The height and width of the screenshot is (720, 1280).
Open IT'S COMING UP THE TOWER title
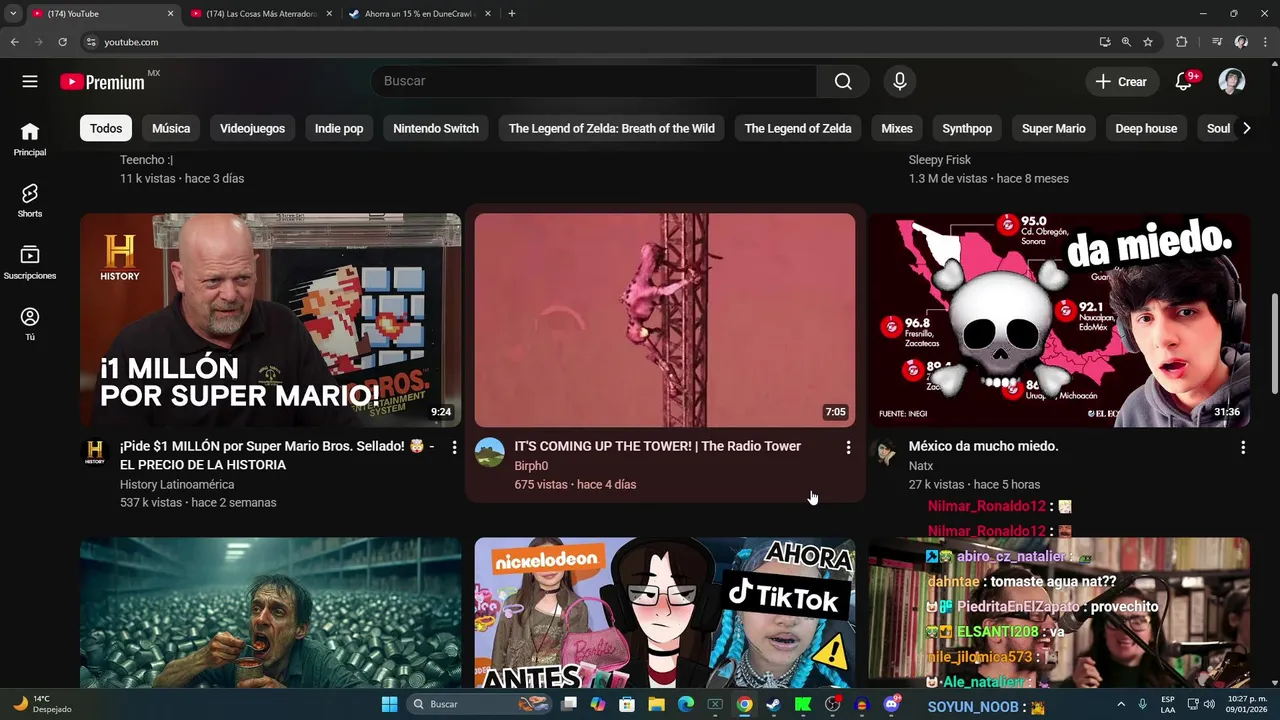point(658,446)
